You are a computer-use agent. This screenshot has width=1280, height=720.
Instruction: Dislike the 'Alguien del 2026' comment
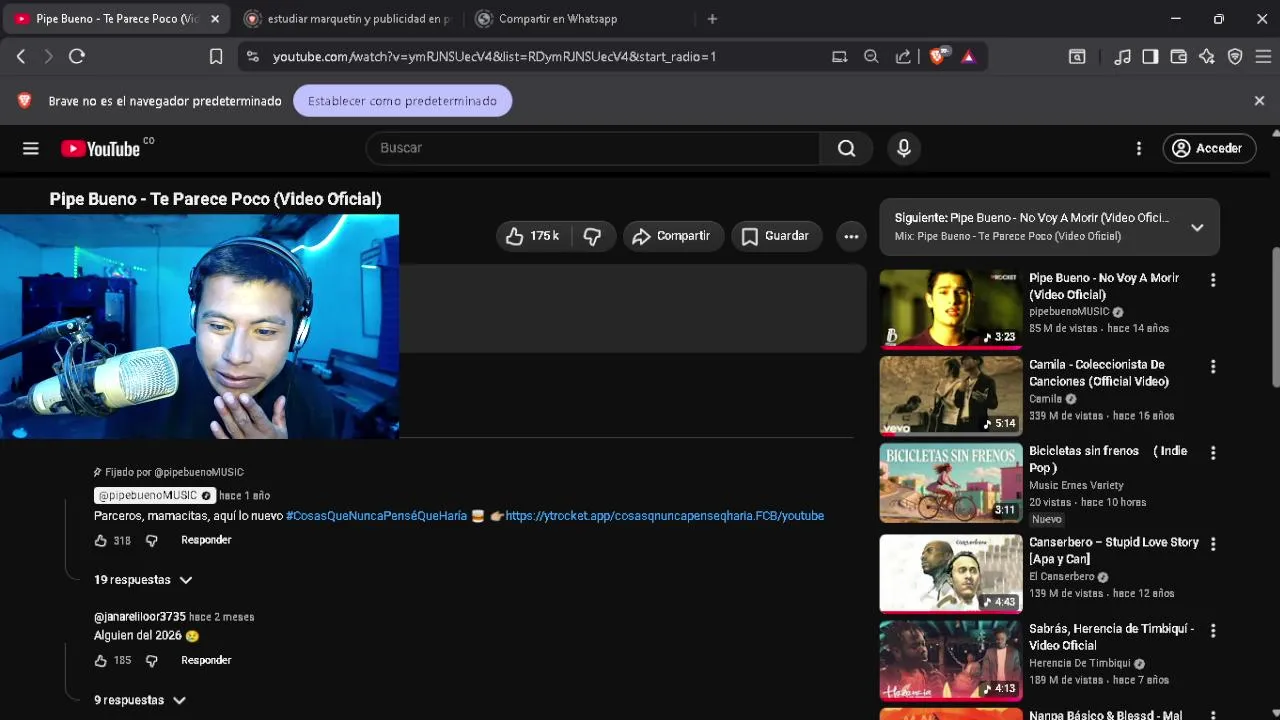[152, 660]
